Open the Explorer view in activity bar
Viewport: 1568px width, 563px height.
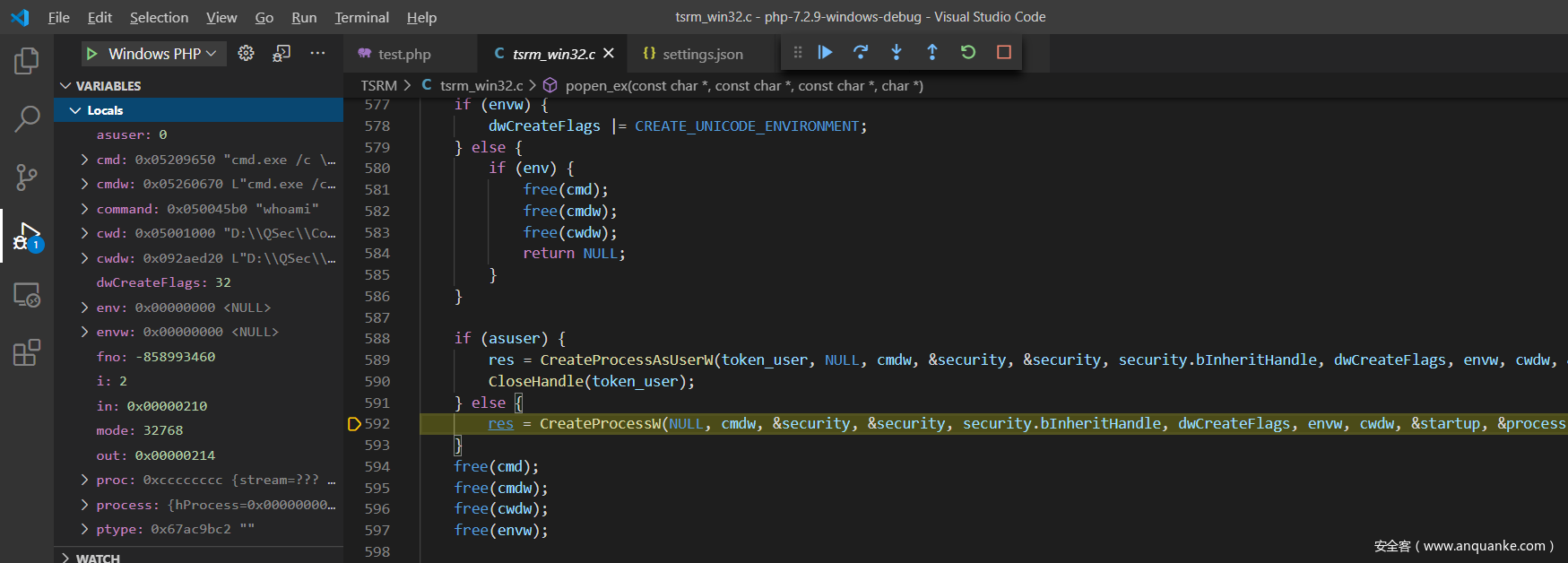coord(27,61)
